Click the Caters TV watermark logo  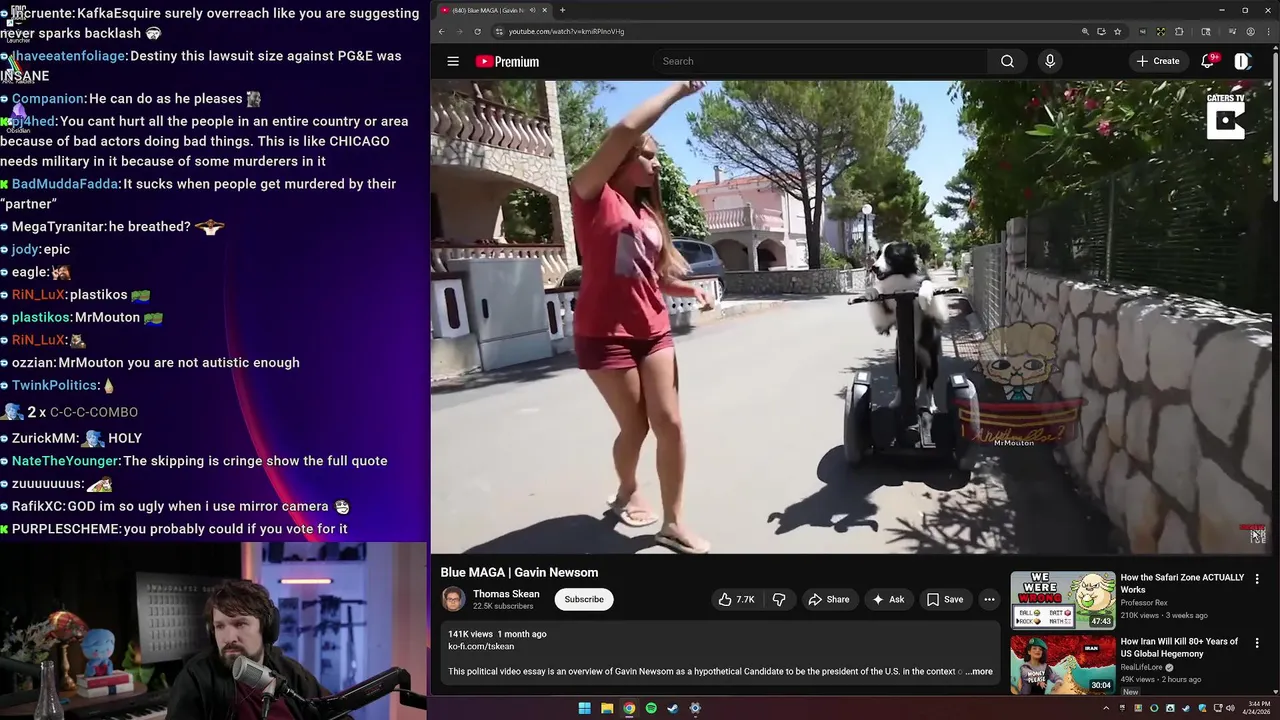[x=1225, y=116]
